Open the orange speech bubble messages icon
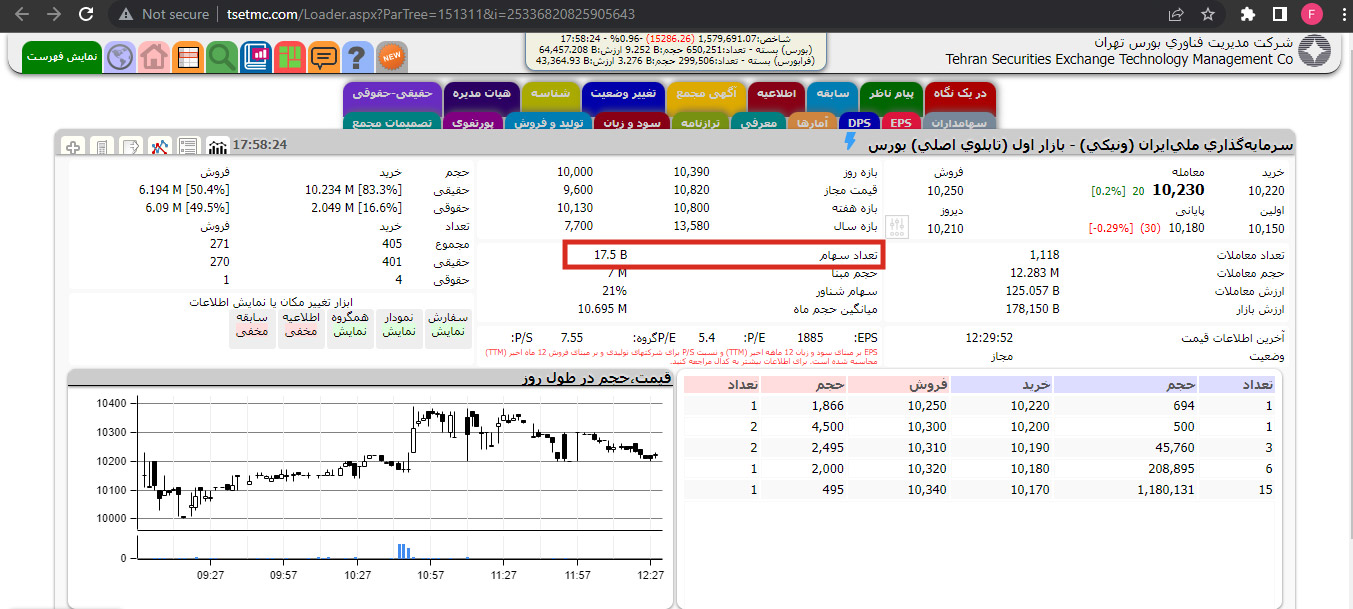This screenshot has height=609, width=1353. click(323, 57)
